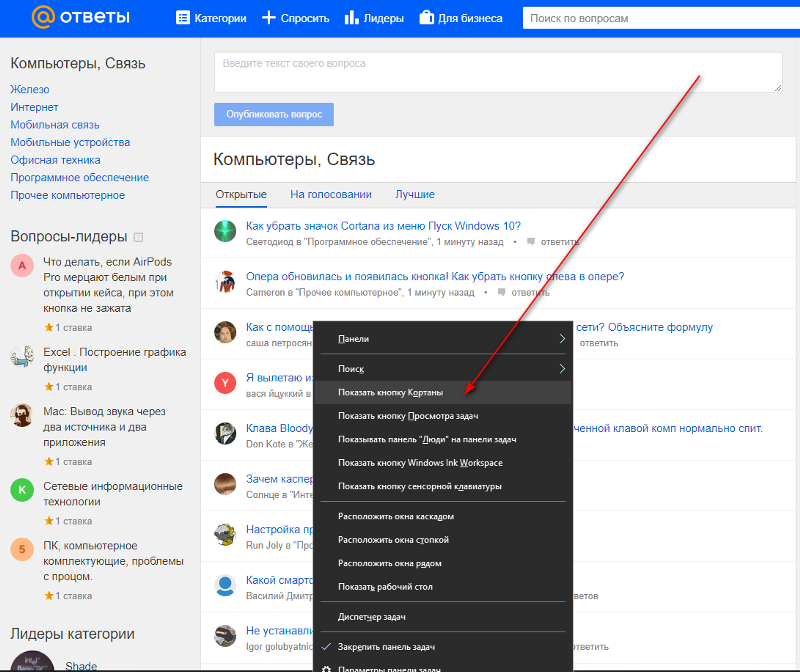The width and height of the screenshot is (800, 672).
Task: Open the ПК, компьютерное комплектующие question
Action: [113, 561]
